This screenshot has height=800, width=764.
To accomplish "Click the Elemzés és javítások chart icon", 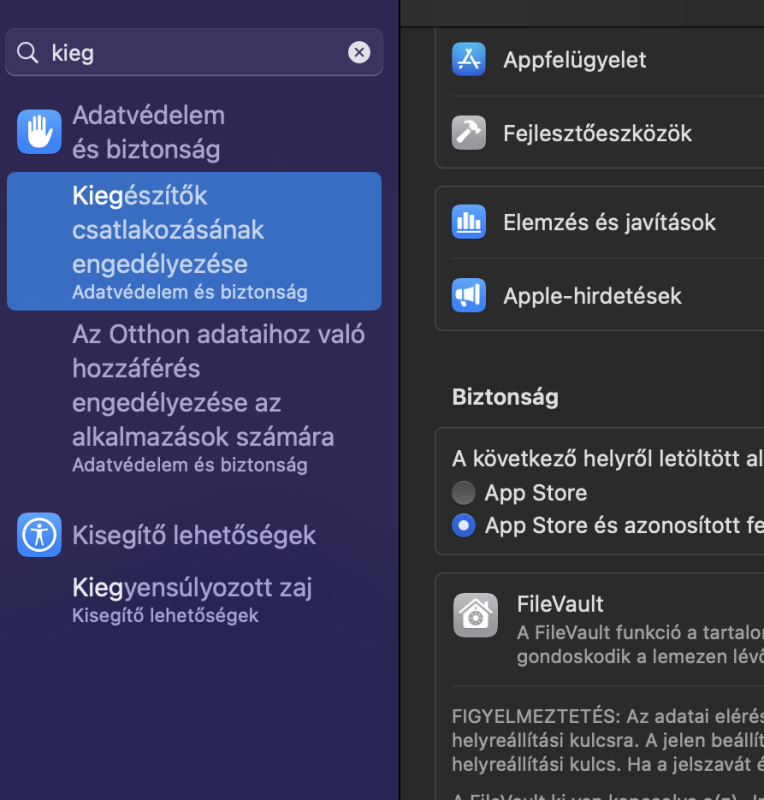I will (x=468, y=222).
